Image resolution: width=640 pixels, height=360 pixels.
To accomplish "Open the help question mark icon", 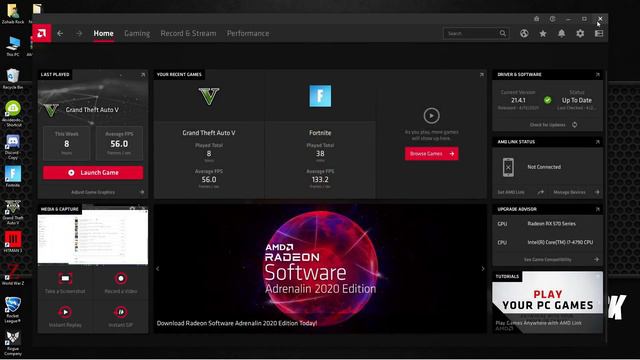I will [552, 19].
